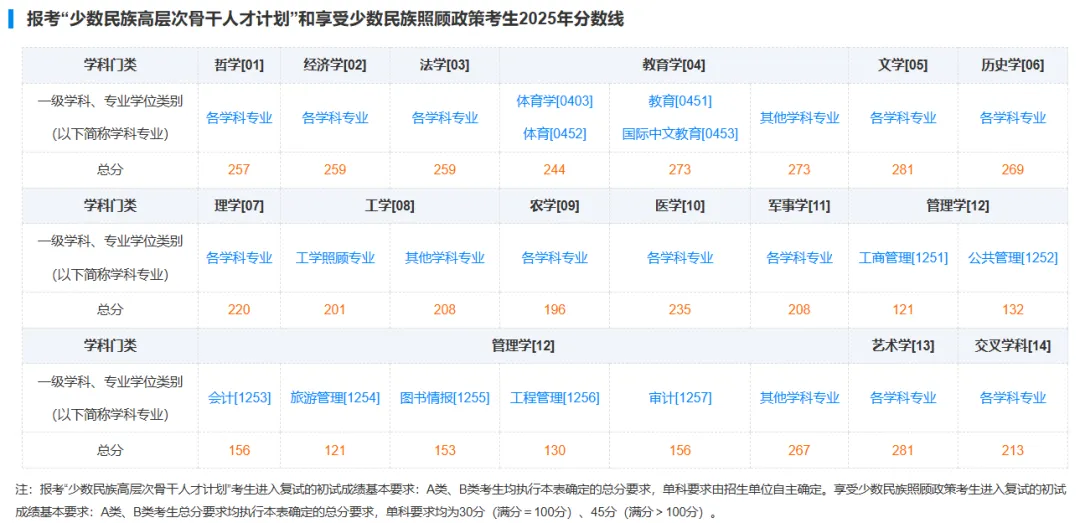Click the 注 footnote paragraph below the table
The width and height of the screenshot is (1080, 523).
(x=541, y=501)
